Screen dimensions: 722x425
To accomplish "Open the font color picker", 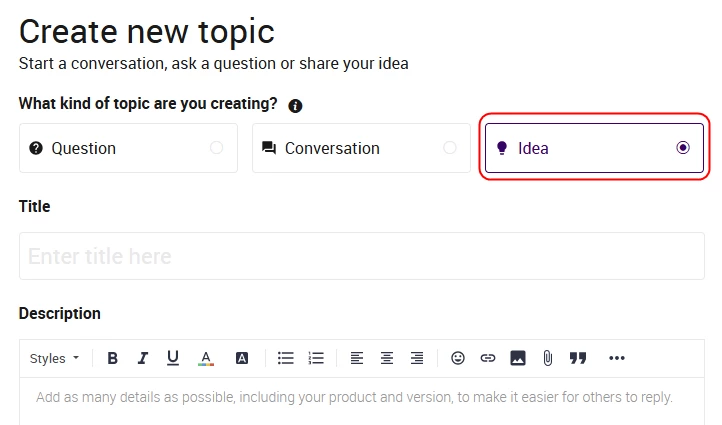I will point(206,358).
